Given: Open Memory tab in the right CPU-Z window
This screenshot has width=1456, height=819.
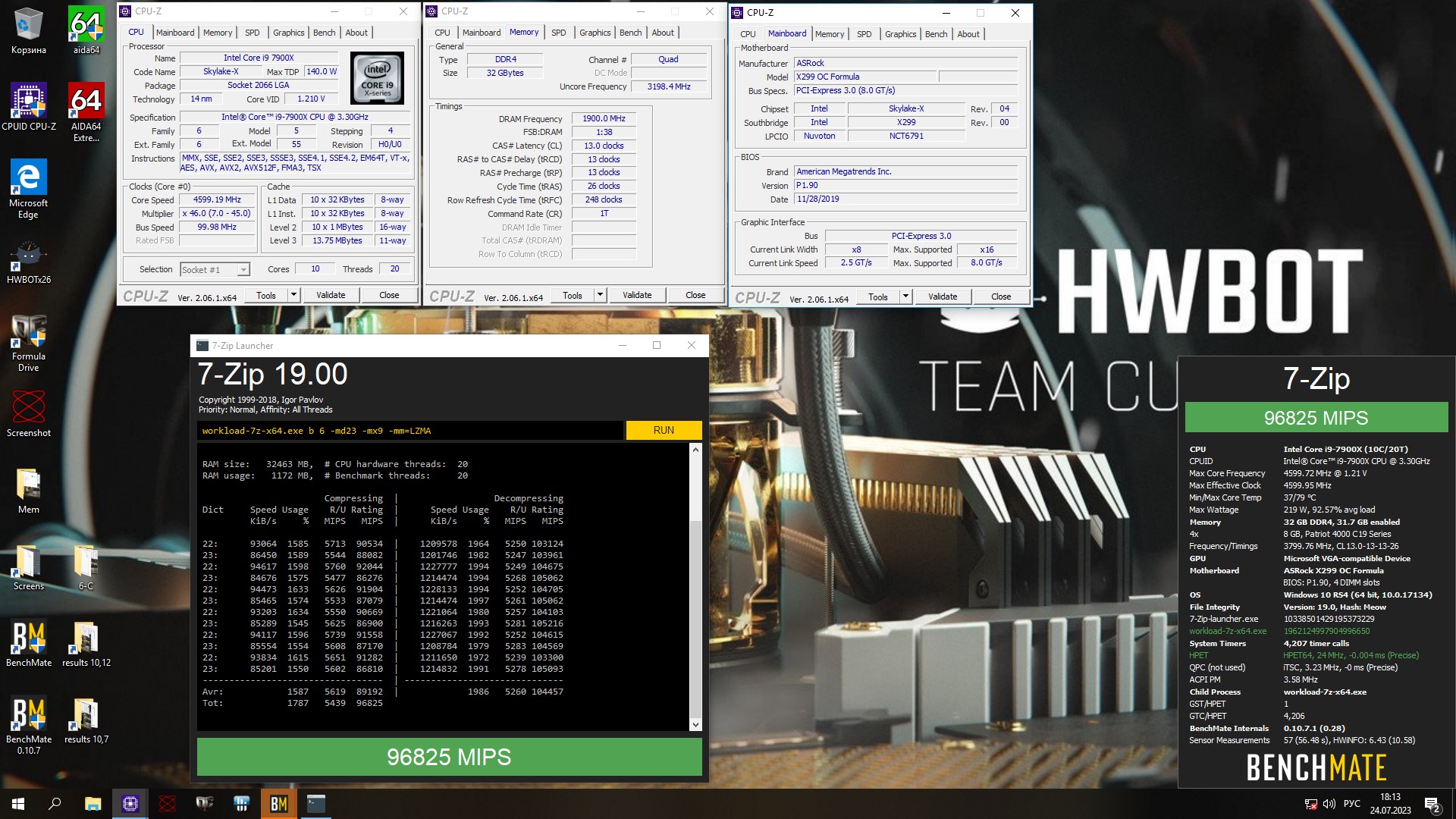Looking at the screenshot, I should [830, 34].
